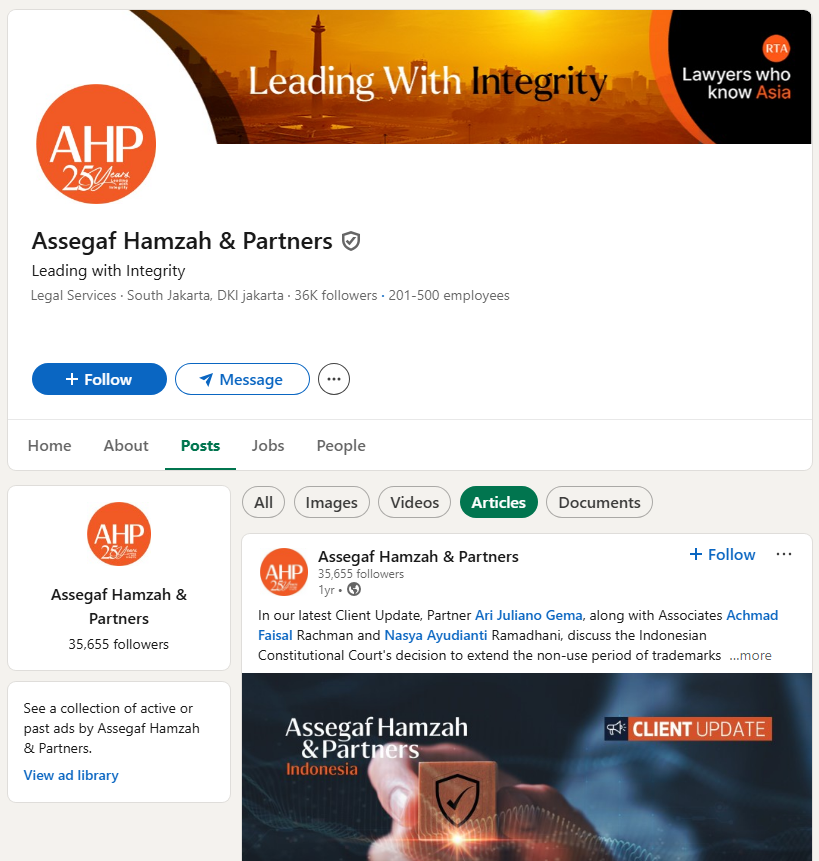Image resolution: width=819 pixels, height=861 pixels.
Task: Click the AHP logo in the sidebar card
Action: point(119,534)
